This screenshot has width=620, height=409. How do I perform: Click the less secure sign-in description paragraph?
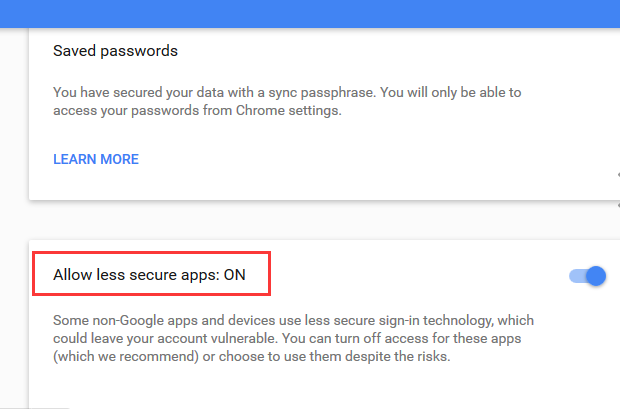coord(293,338)
